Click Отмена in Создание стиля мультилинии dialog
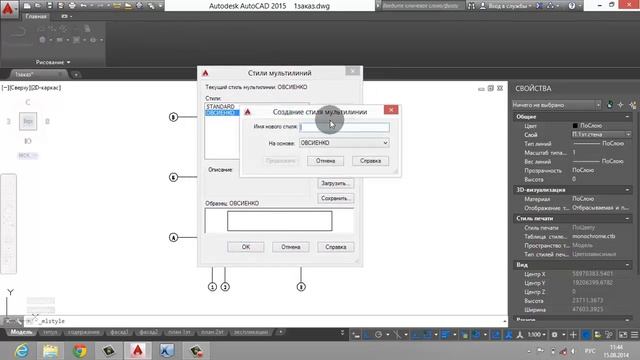Screen dimensions: 640x360 [x=325, y=161]
